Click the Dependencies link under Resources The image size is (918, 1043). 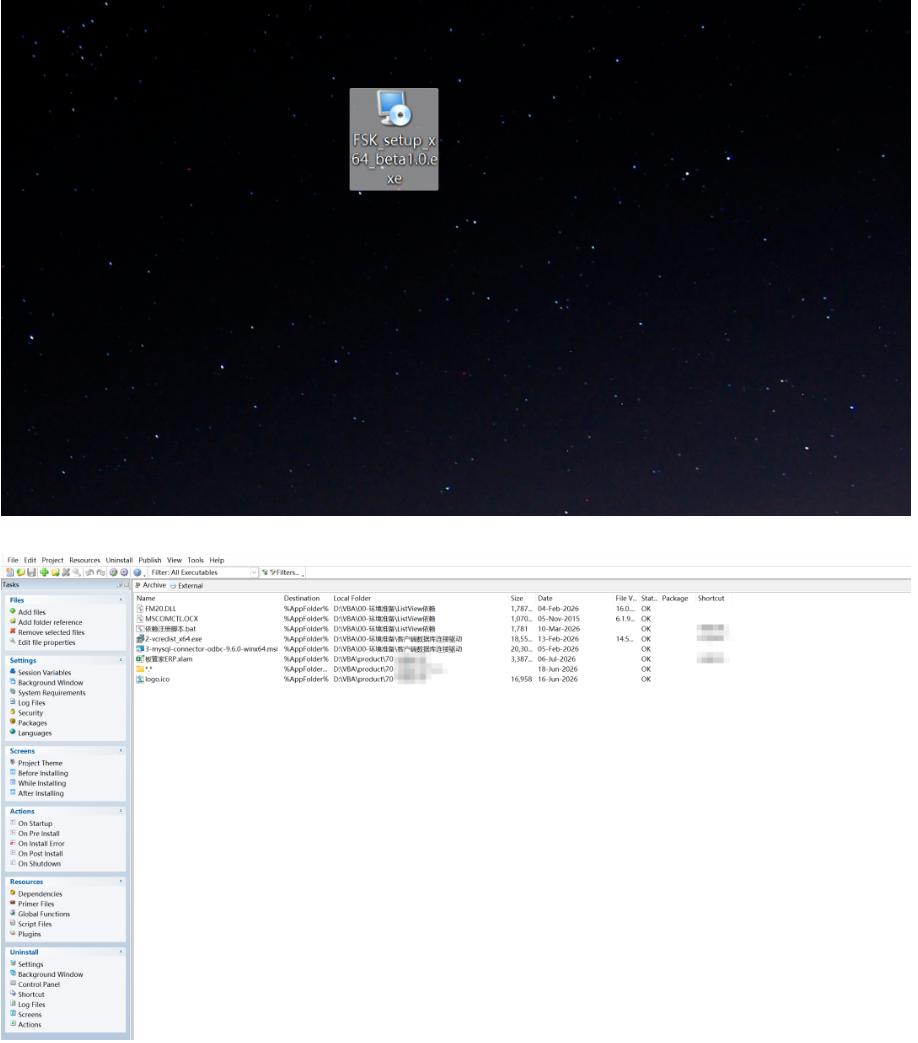(x=40, y=894)
